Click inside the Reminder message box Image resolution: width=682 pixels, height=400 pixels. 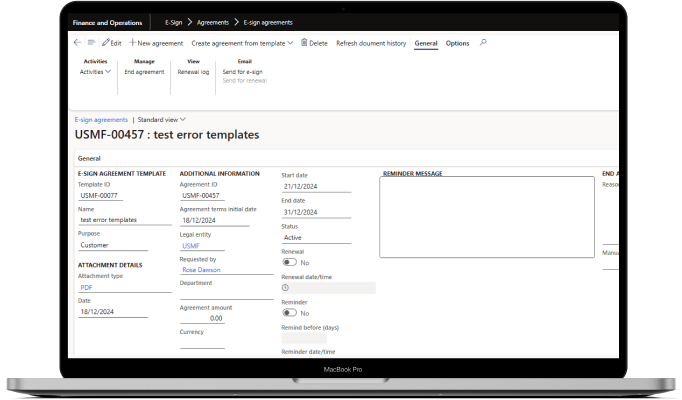(x=487, y=217)
